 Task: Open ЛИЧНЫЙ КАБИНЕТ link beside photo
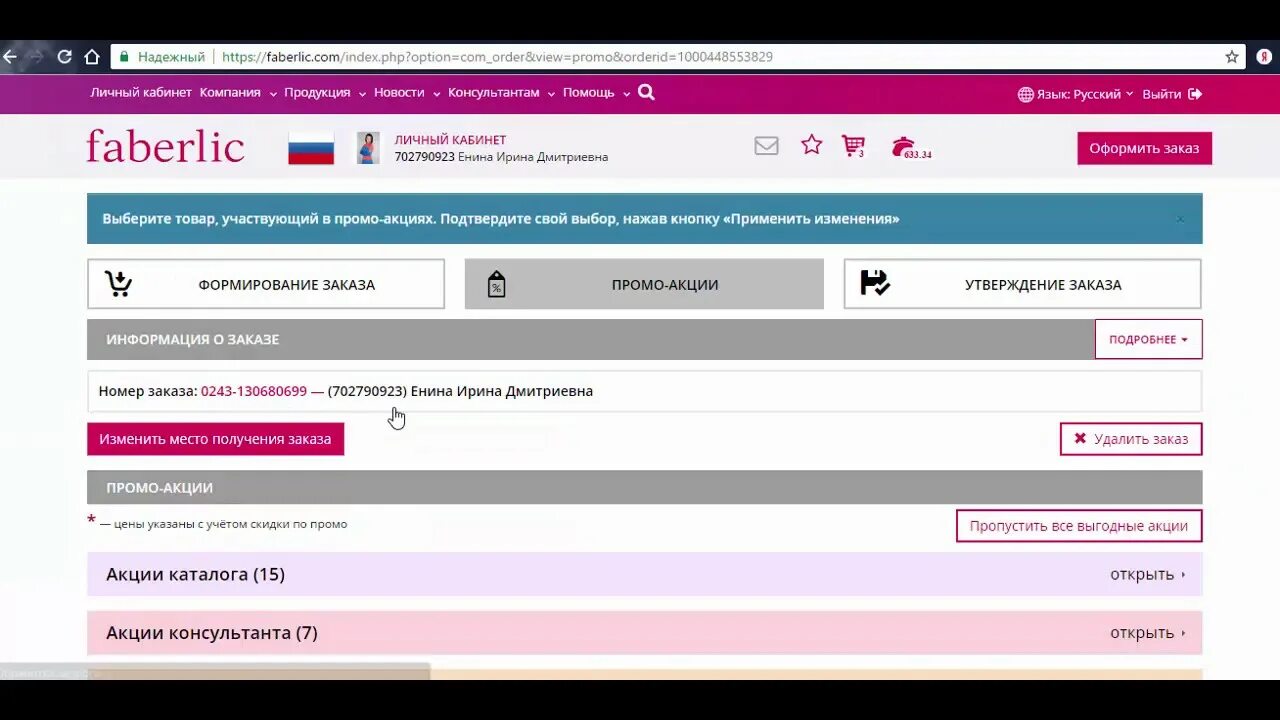[x=450, y=140]
